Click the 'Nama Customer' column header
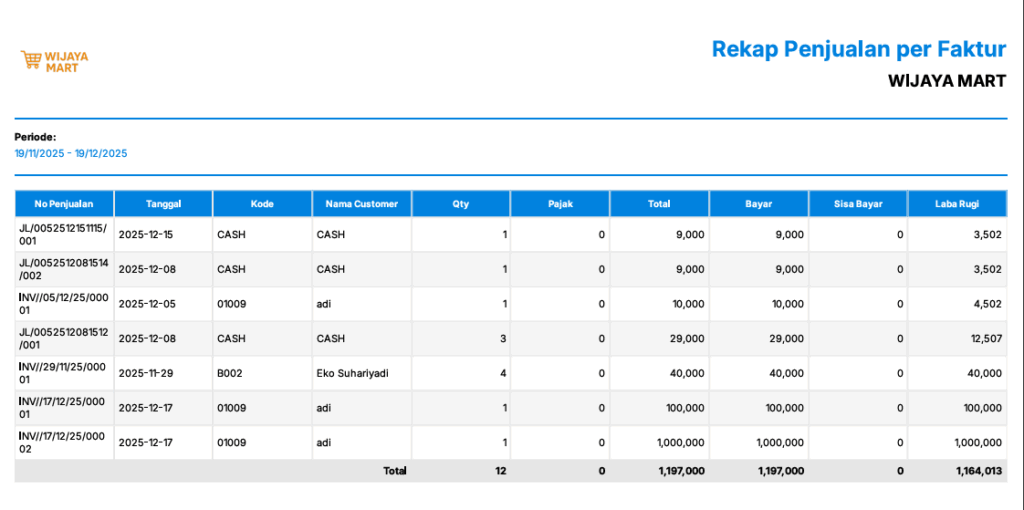Image resolution: width=1024 pixels, height=510 pixels. click(x=362, y=204)
